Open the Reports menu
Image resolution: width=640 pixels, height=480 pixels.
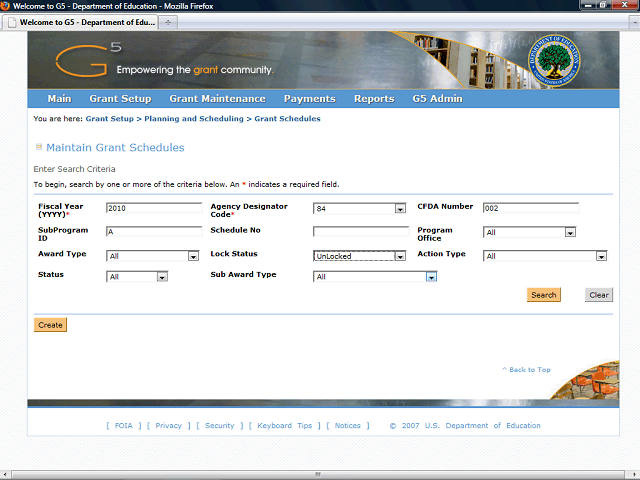pyautogui.click(x=374, y=99)
